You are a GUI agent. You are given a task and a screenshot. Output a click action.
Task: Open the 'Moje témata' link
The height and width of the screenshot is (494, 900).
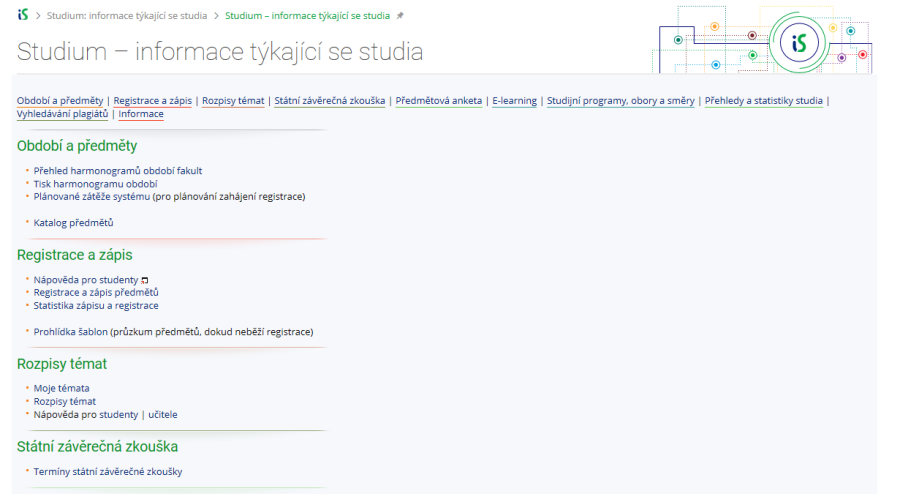[62, 388]
